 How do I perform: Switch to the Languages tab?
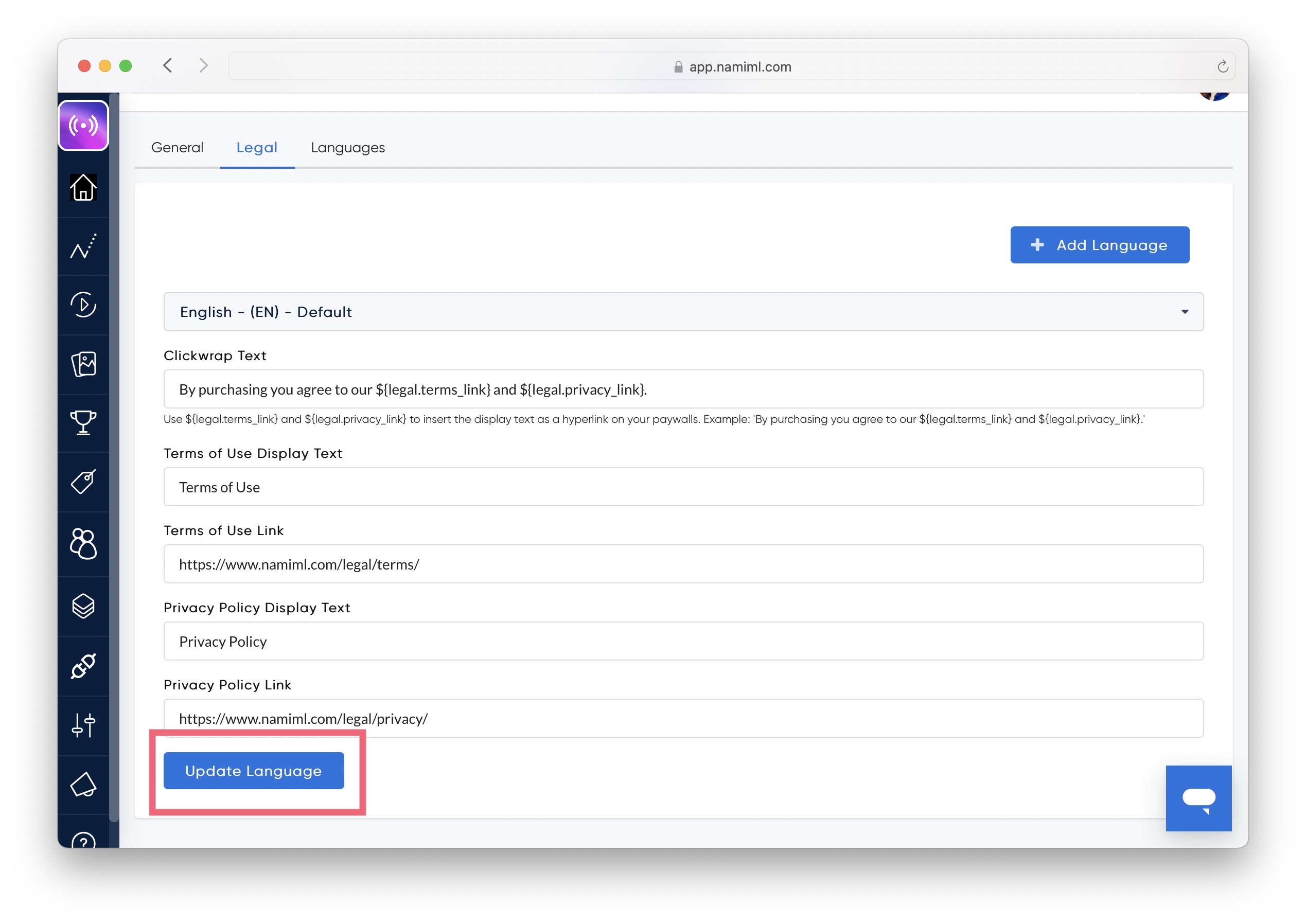pyautogui.click(x=347, y=147)
